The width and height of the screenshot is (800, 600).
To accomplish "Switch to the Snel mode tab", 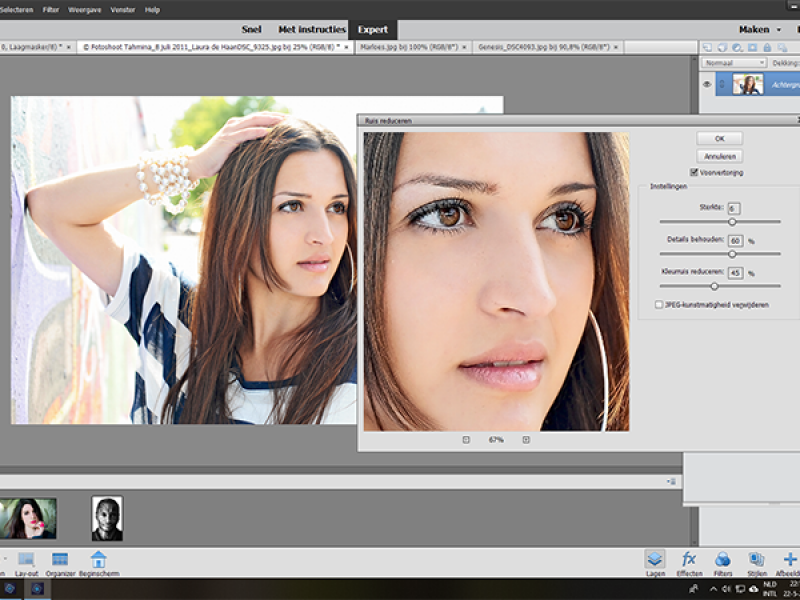I will pyautogui.click(x=251, y=30).
